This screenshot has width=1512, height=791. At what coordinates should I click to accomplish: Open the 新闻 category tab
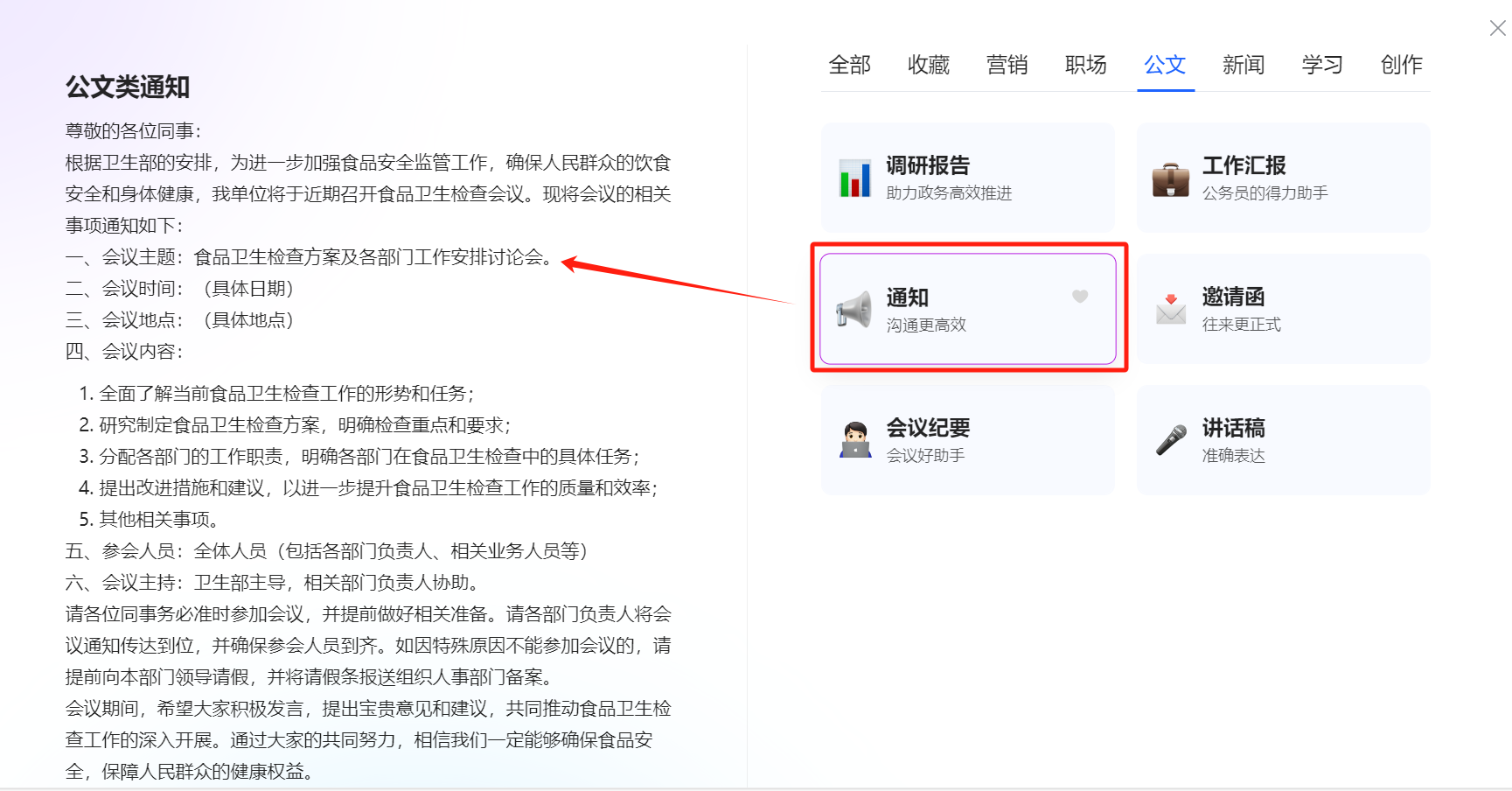1244,65
